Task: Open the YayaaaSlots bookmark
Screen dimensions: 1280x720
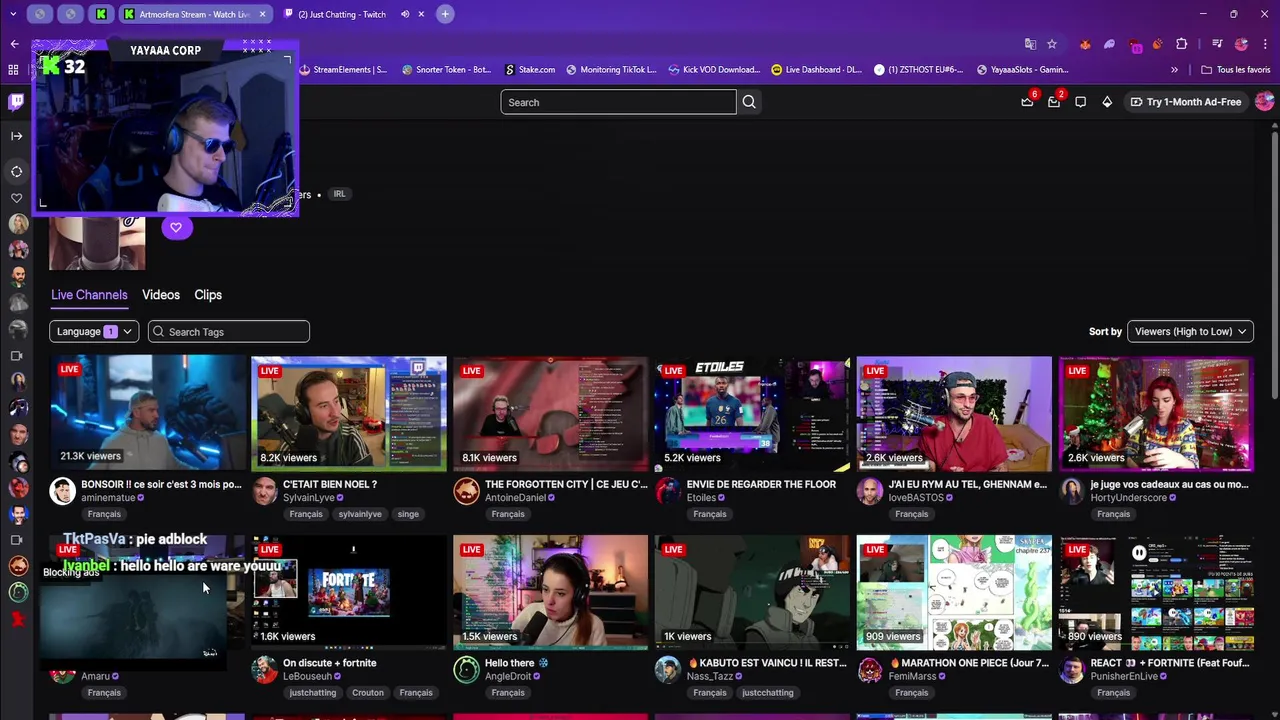Action: click(1023, 70)
